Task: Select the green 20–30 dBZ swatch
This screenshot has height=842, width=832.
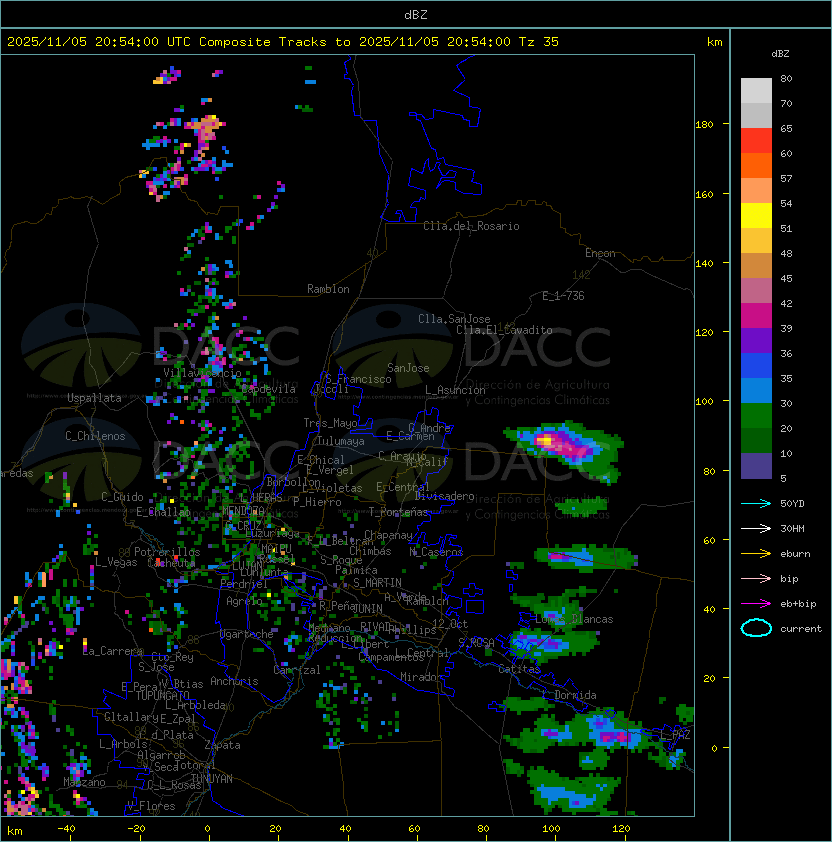Action: [x=756, y=415]
